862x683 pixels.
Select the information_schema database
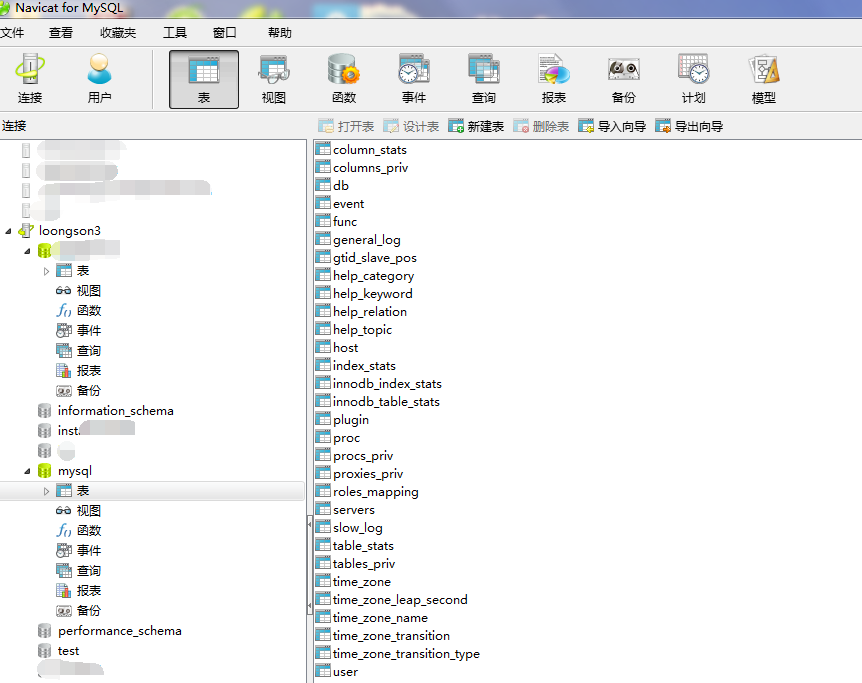pos(115,411)
